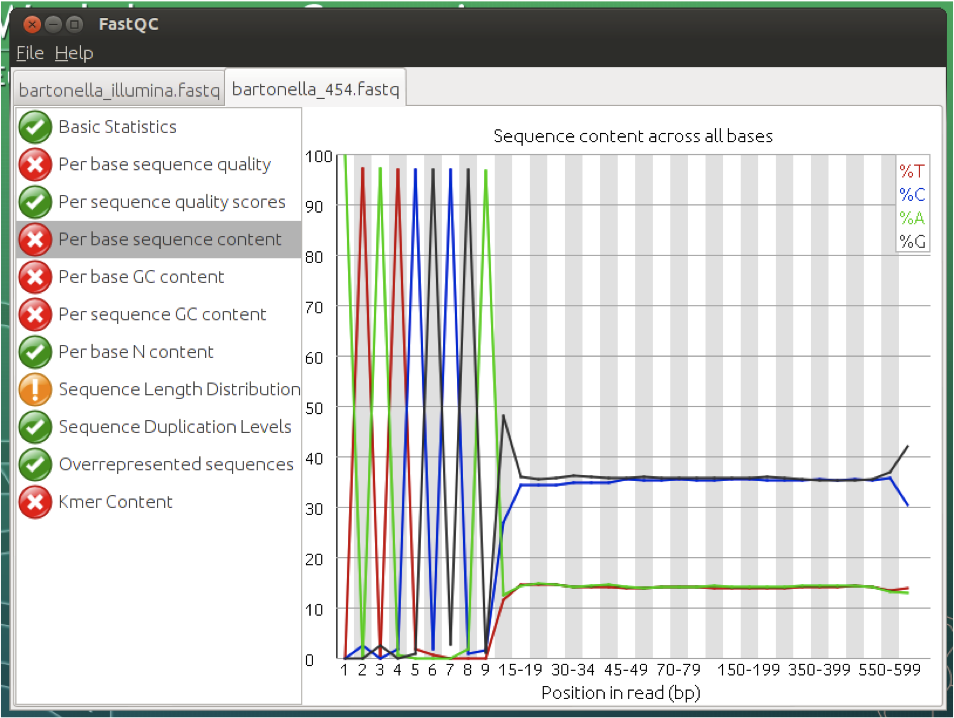954x718 pixels.
Task: Click the red fail icon for Per base sequence quality
Action: [x=35, y=164]
